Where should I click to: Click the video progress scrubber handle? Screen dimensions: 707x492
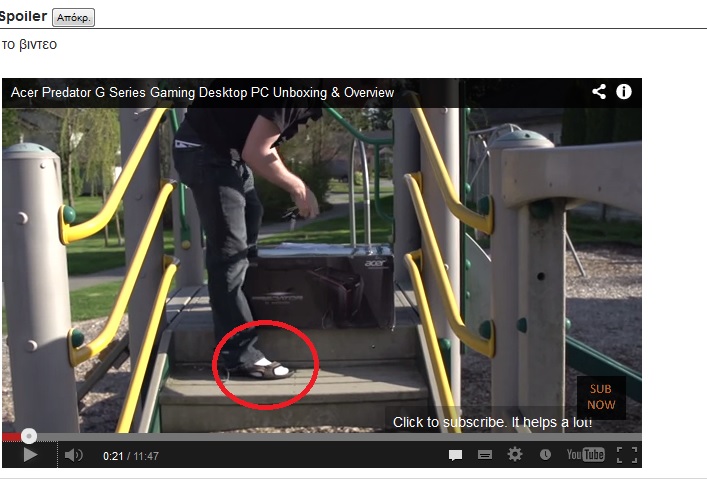29,436
